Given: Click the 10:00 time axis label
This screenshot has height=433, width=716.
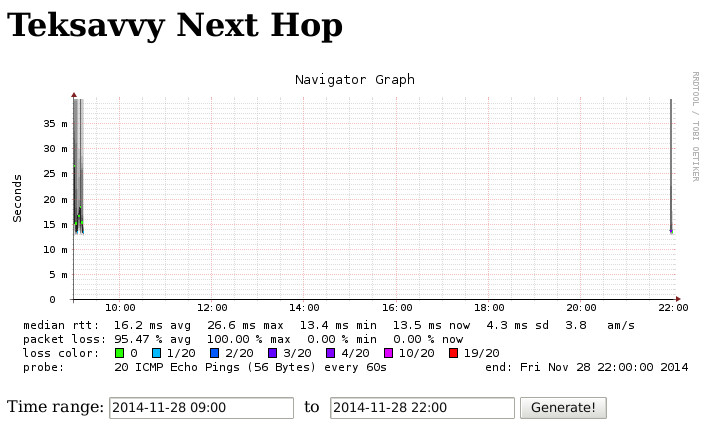Looking at the screenshot, I should click(x=120, y=308).
